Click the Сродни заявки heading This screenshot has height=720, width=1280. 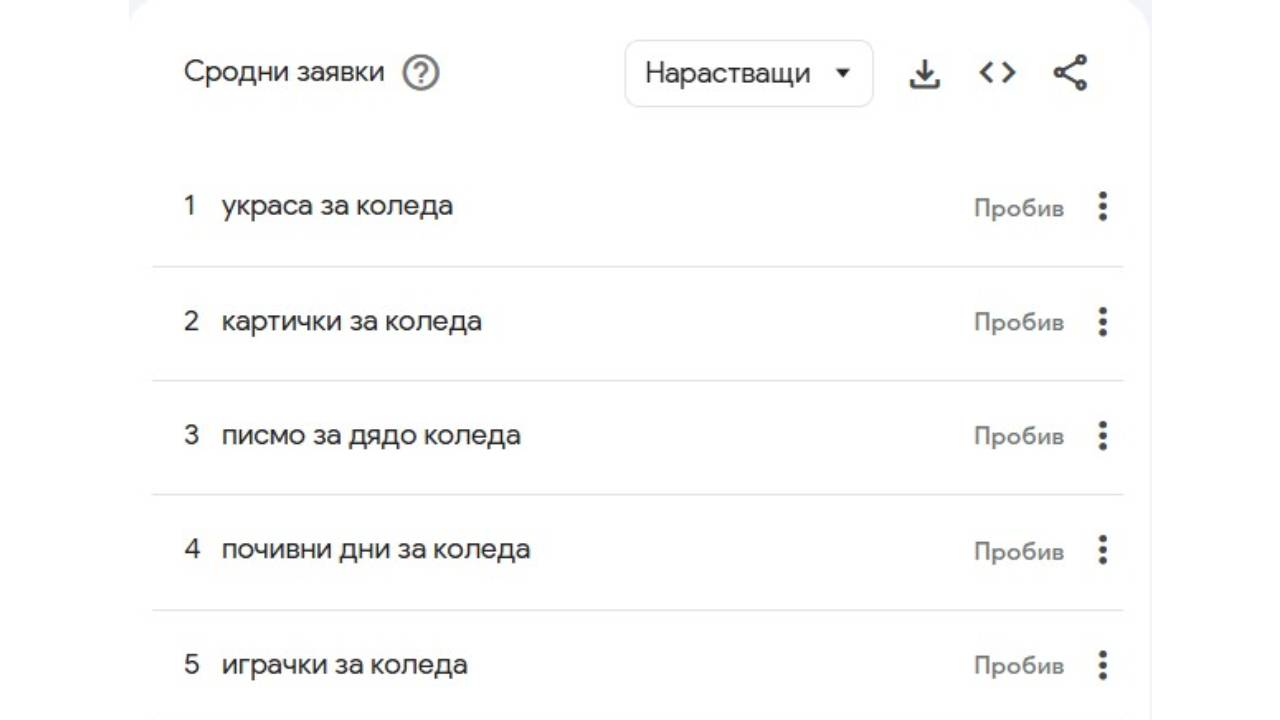(x=283, y=71)
